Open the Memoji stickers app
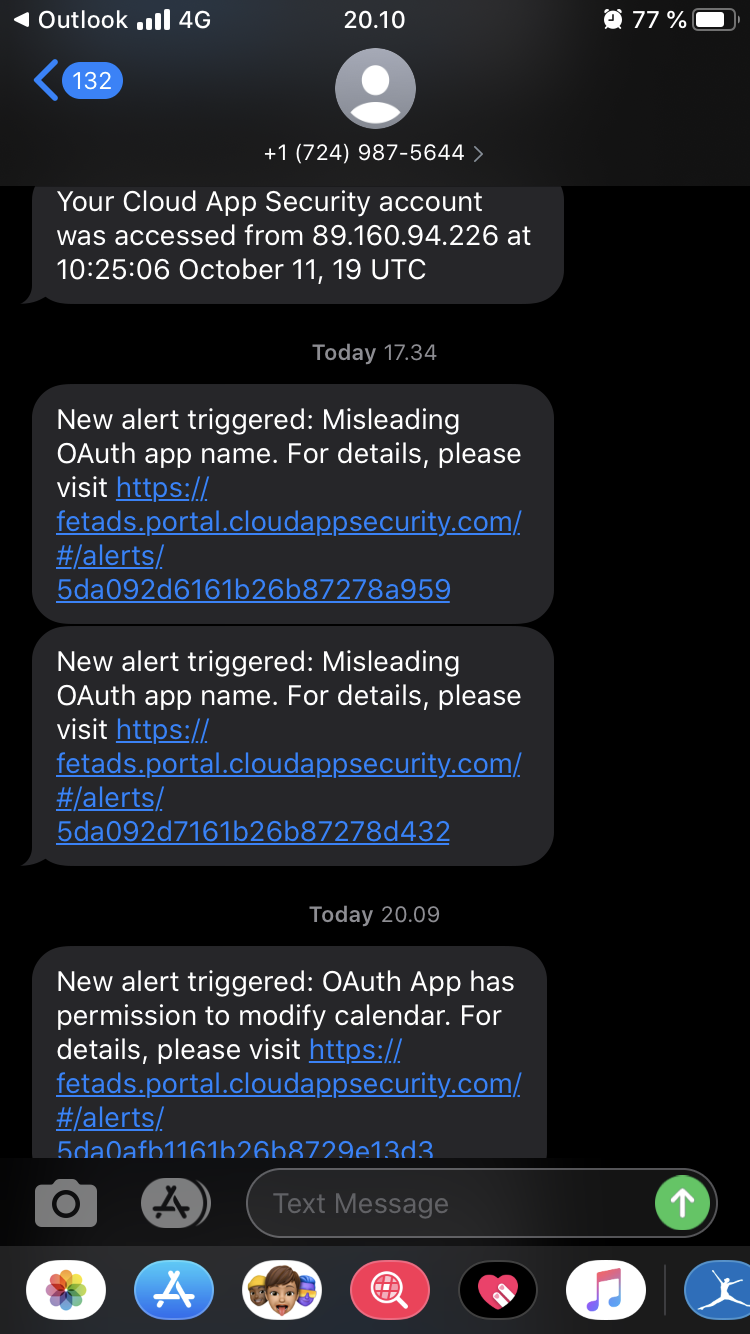The image size is (750, 1334). point(282,1290)
